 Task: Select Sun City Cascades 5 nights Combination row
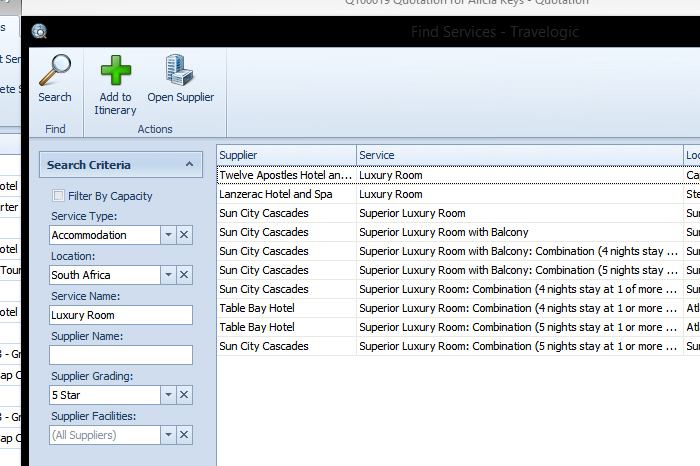point(458,346)
